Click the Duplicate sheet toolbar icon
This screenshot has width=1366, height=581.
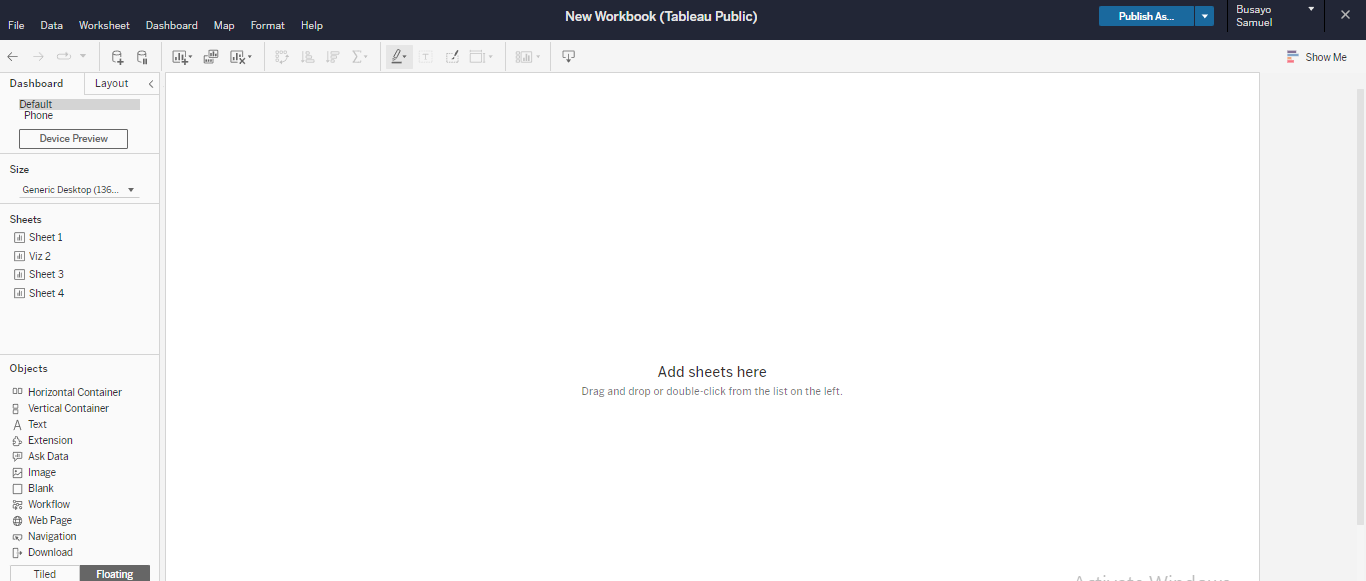(211, 57)
